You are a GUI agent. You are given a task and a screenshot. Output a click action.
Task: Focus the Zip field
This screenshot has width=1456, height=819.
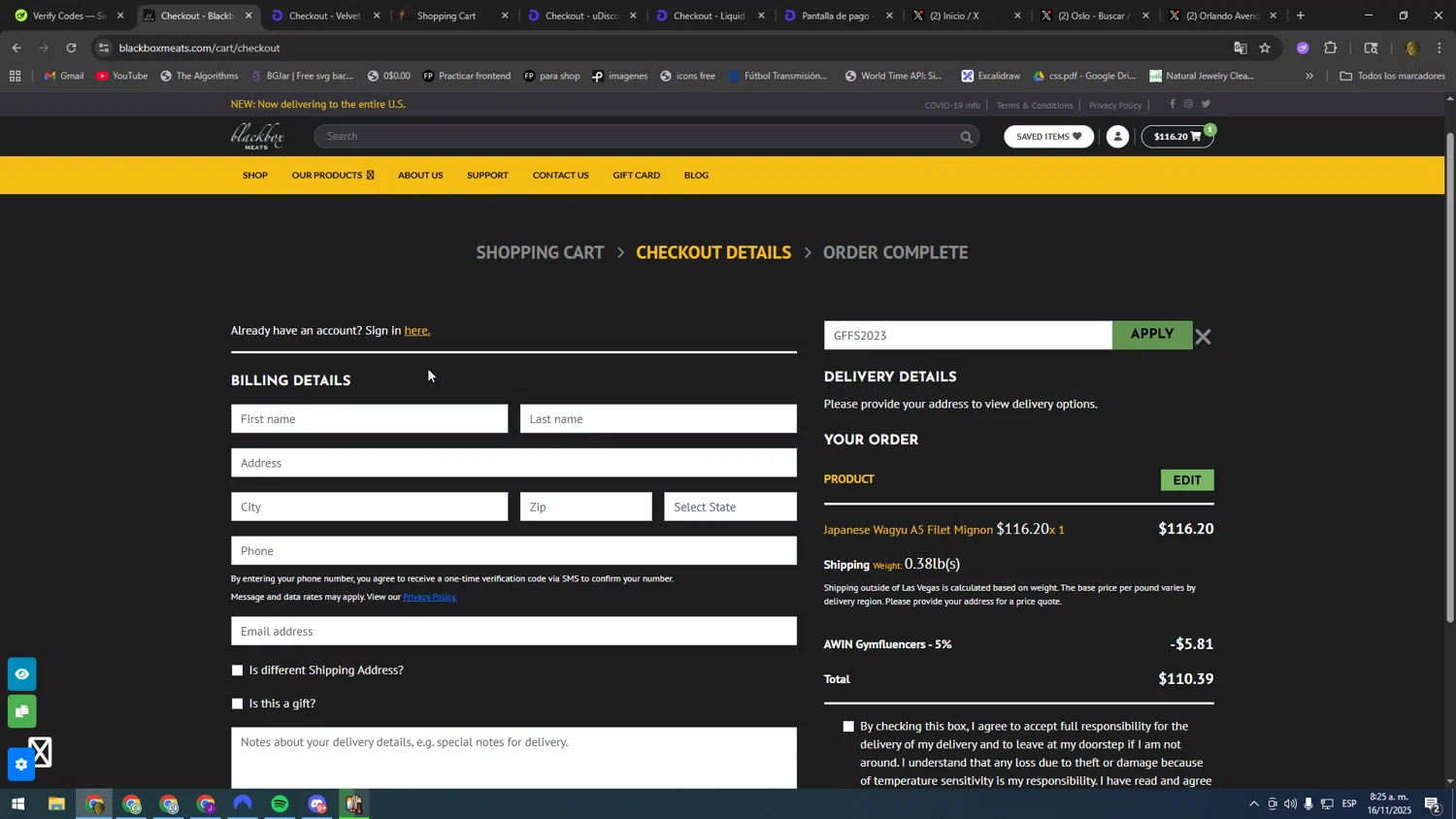586,507
